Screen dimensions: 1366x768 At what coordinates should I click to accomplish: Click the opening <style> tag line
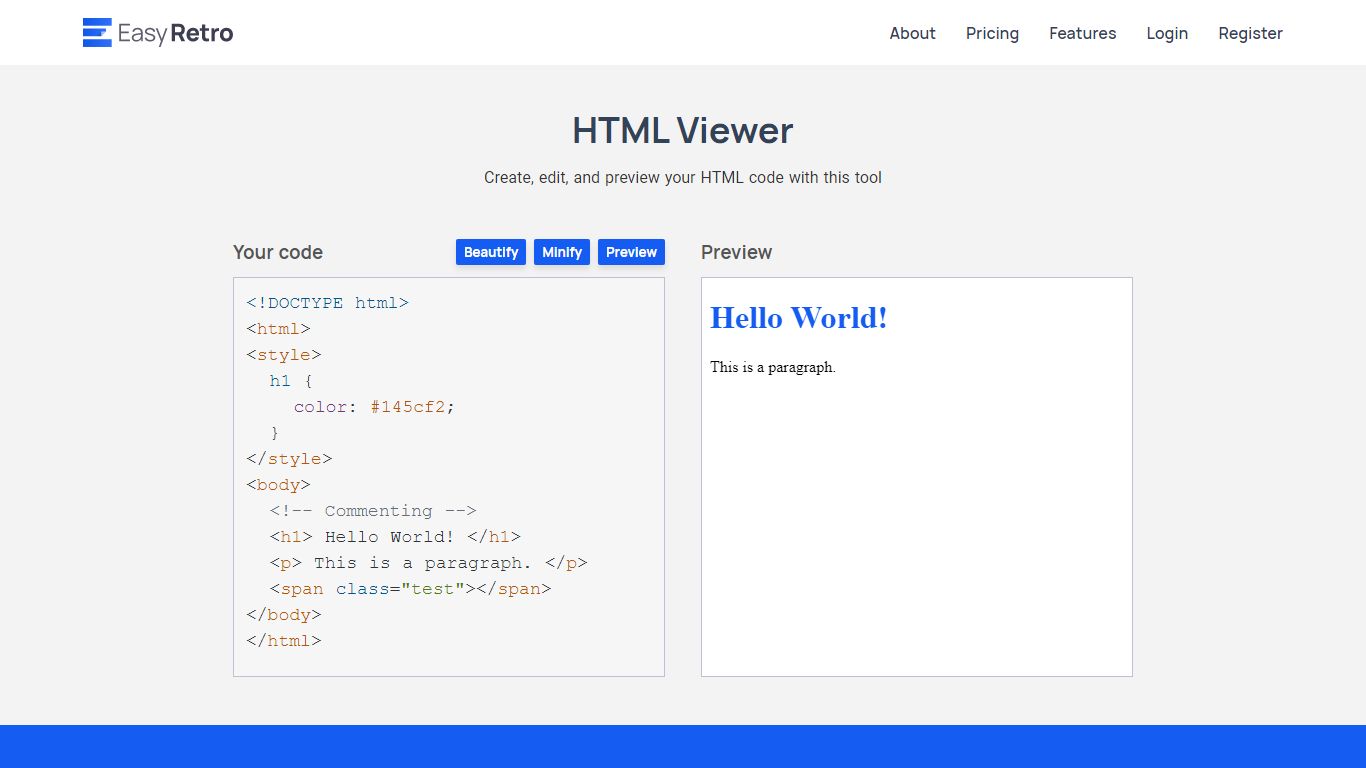click(284, 355)
